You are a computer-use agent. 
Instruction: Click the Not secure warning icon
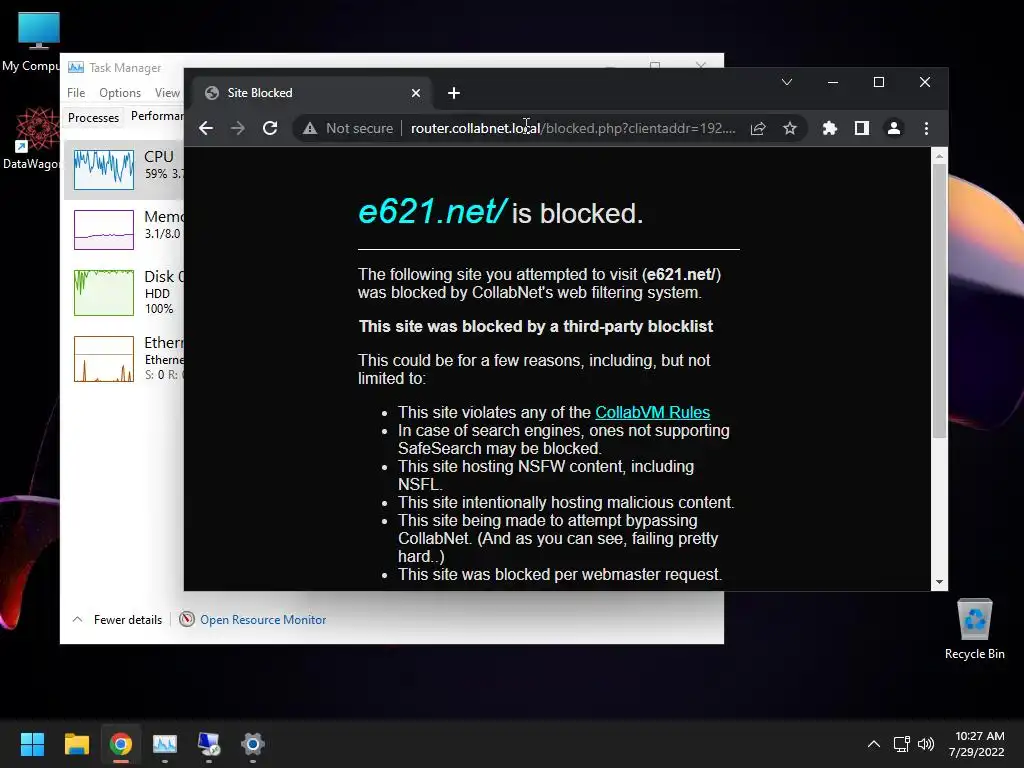310,128
